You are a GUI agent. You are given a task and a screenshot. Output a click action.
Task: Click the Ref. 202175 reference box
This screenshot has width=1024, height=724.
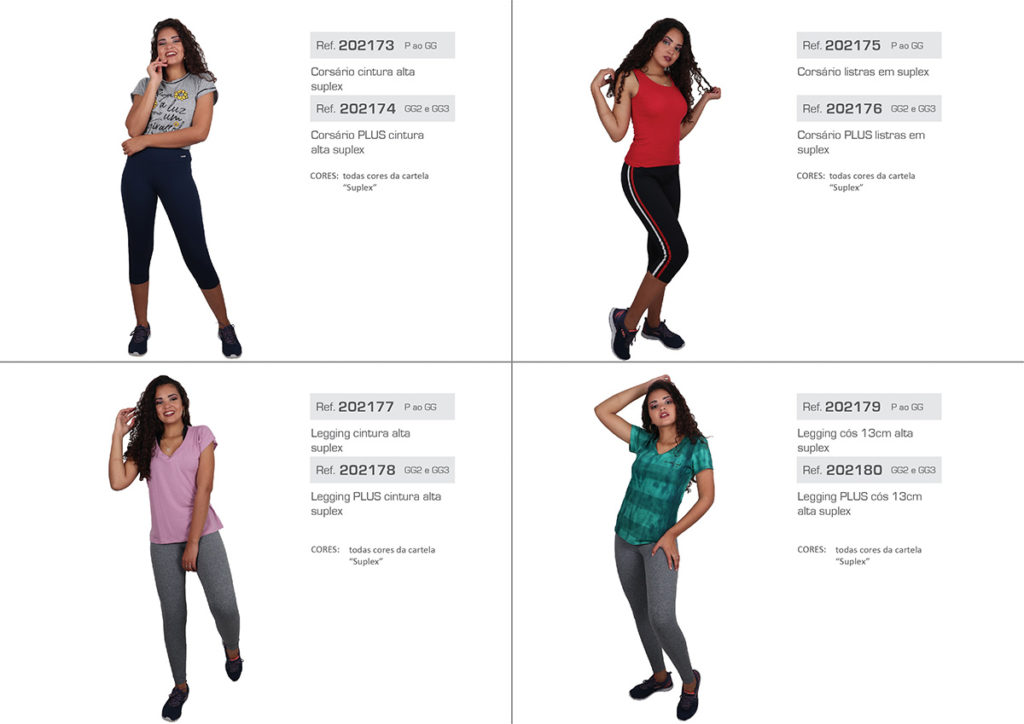[x=869, y=45]
